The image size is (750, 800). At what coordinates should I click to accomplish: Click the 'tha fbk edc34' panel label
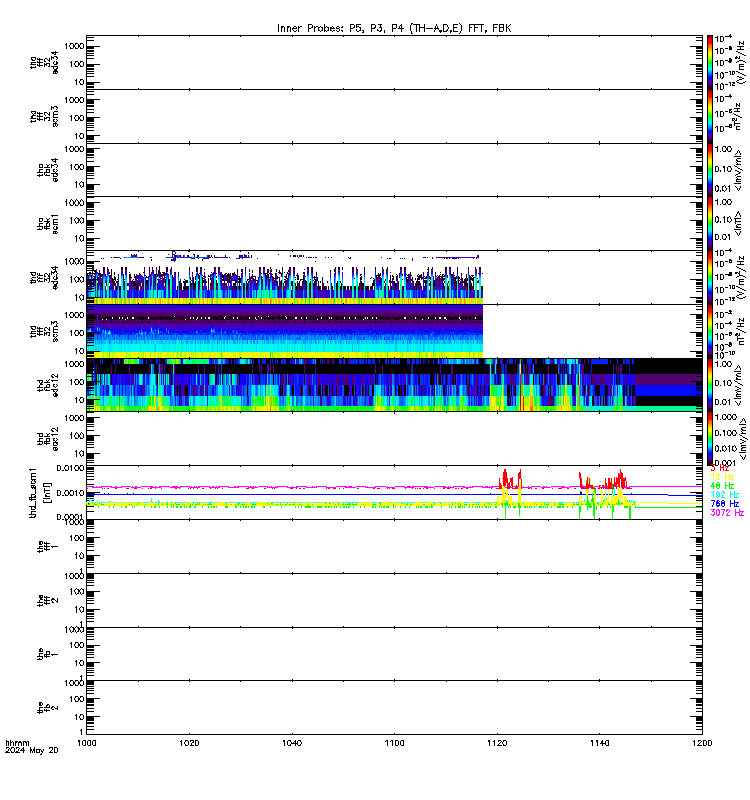48,170
